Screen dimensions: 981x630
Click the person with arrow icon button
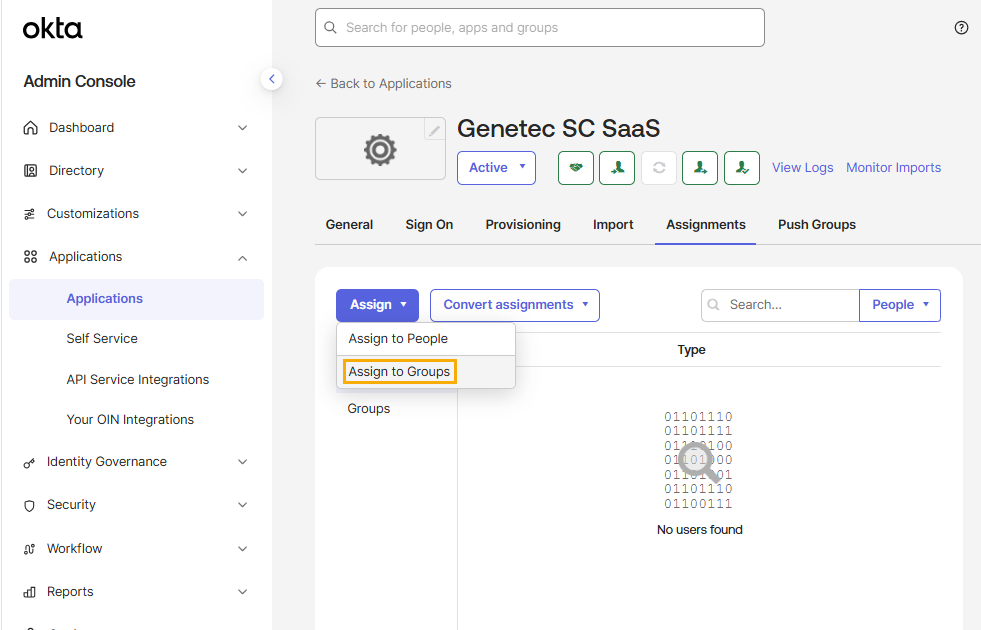[700, 168]
